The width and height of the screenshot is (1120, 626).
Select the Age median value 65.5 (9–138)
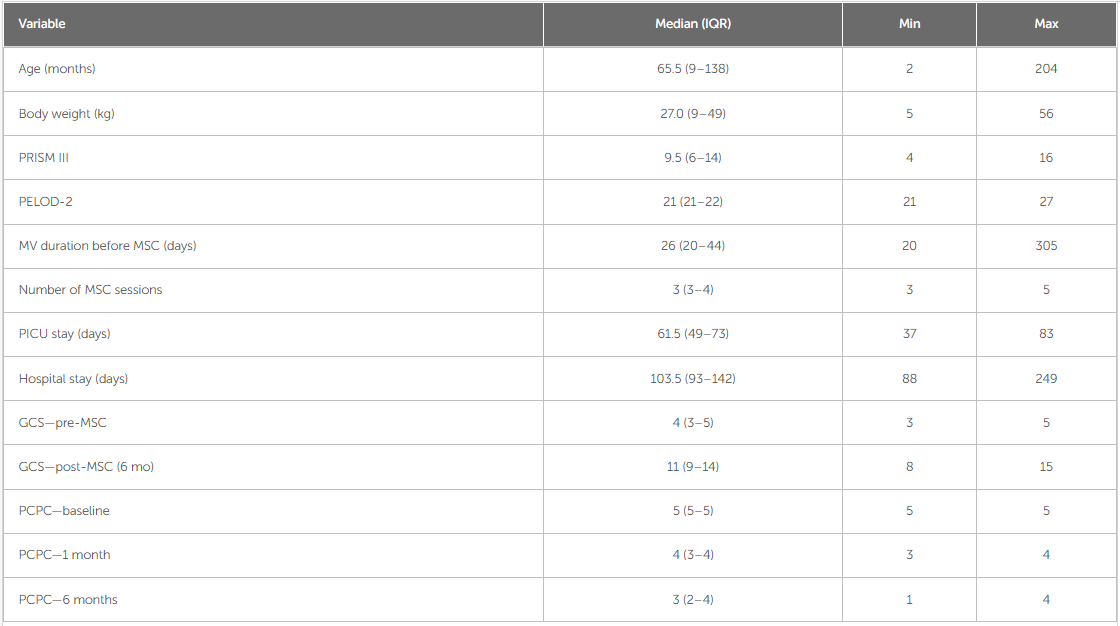693,69
